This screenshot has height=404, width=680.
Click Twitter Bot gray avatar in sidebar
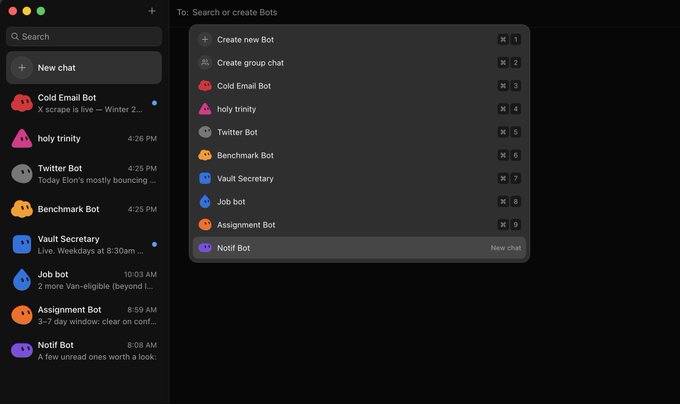click(x=22, y=174)
